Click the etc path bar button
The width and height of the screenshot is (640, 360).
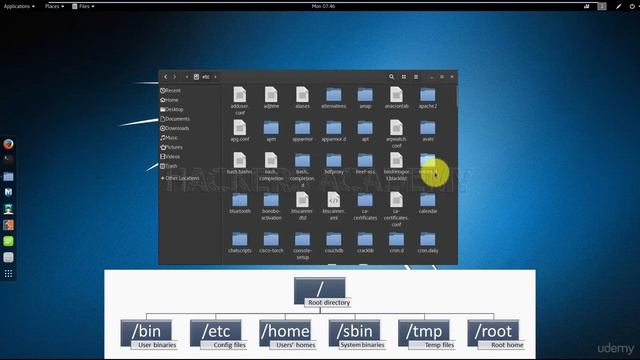202,77
